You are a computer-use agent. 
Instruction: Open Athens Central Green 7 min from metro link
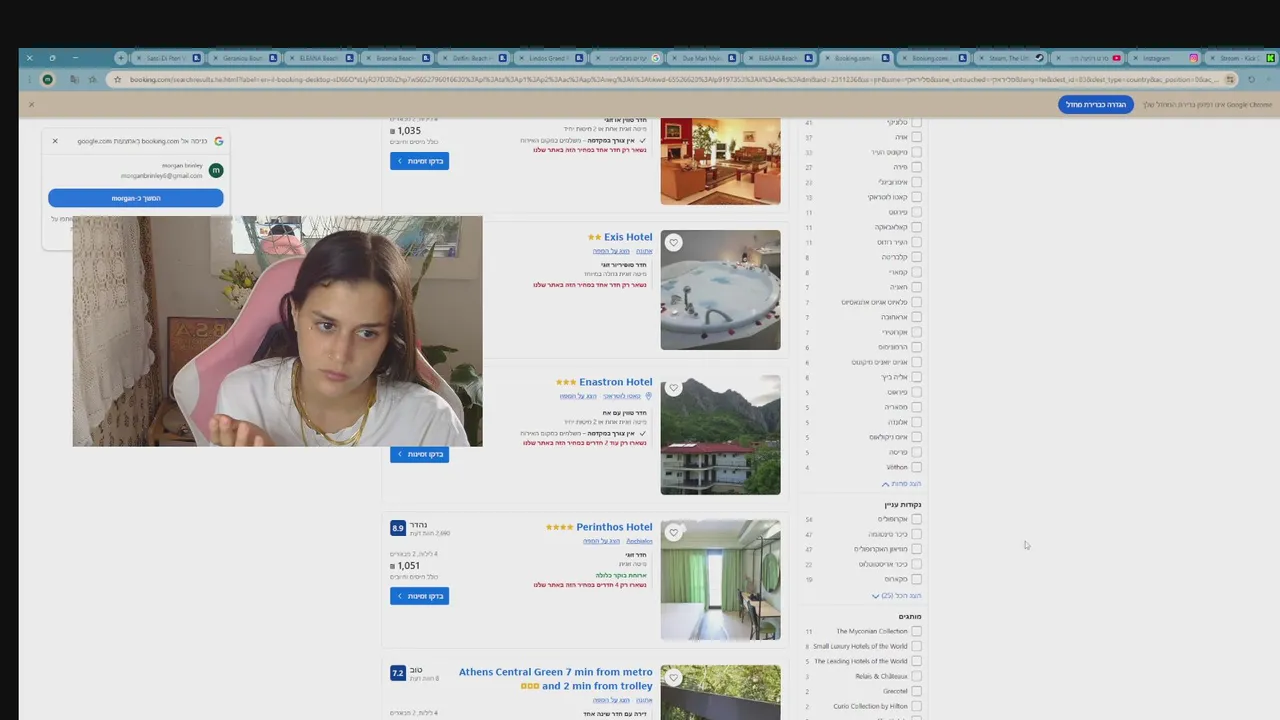pyautogui.click(x=556, y=679)
